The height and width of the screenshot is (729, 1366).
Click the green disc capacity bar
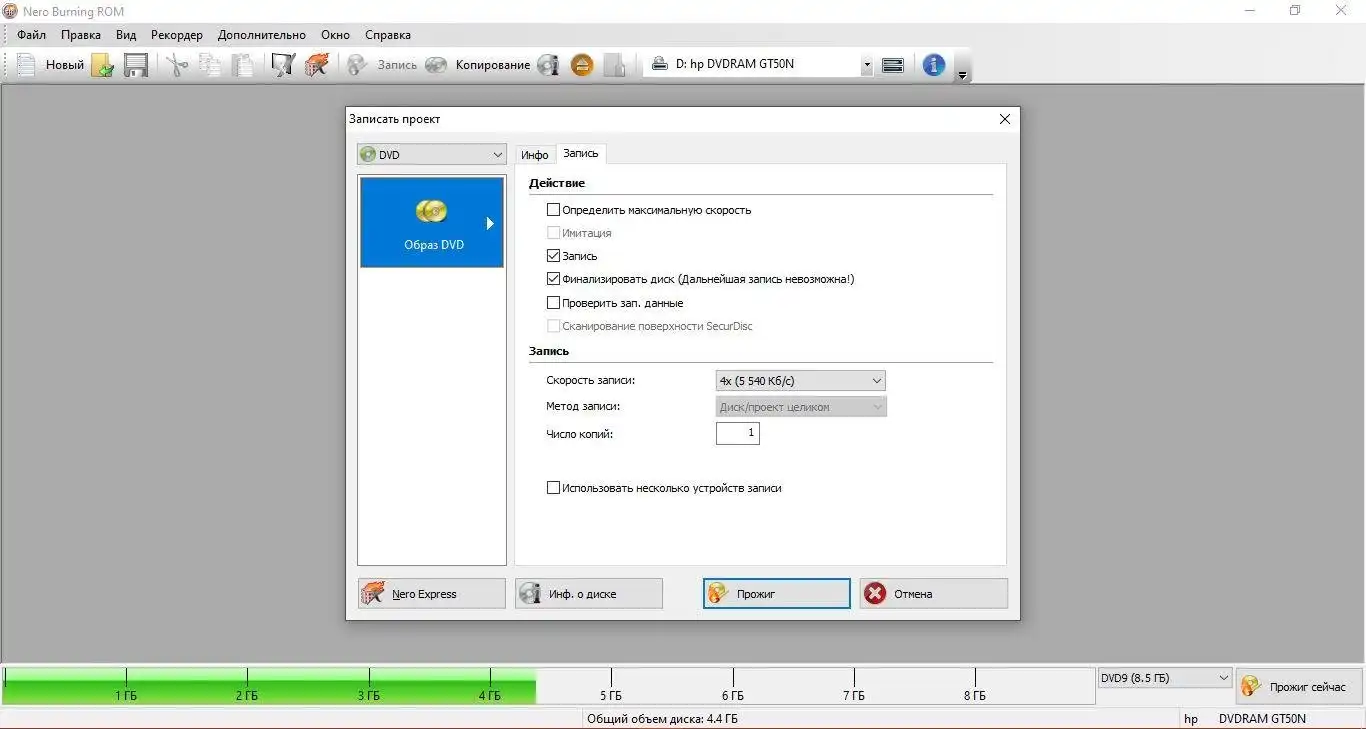pyautogui.click(x=270, y=686)
